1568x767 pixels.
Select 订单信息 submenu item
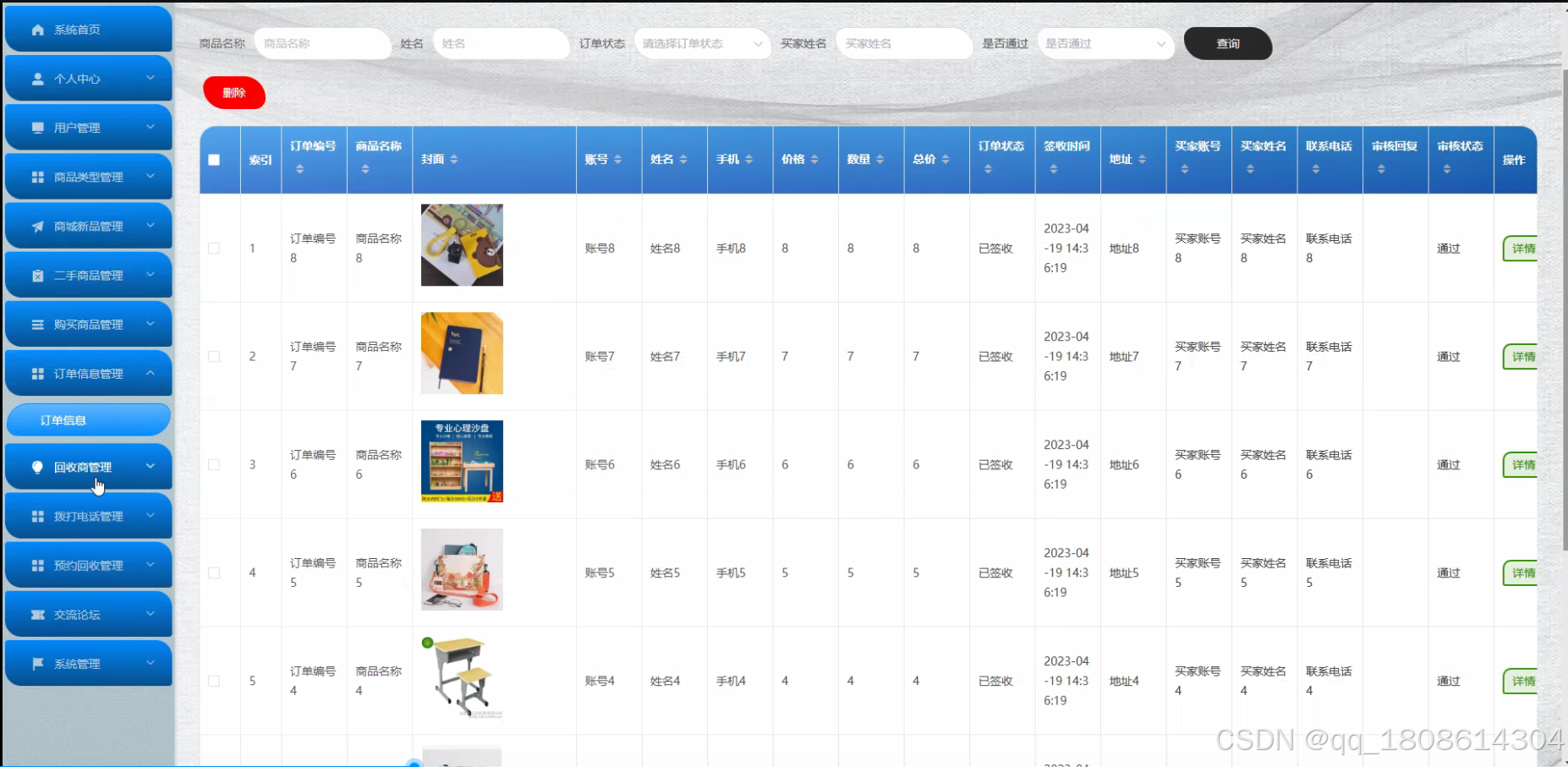pos(89,420)
